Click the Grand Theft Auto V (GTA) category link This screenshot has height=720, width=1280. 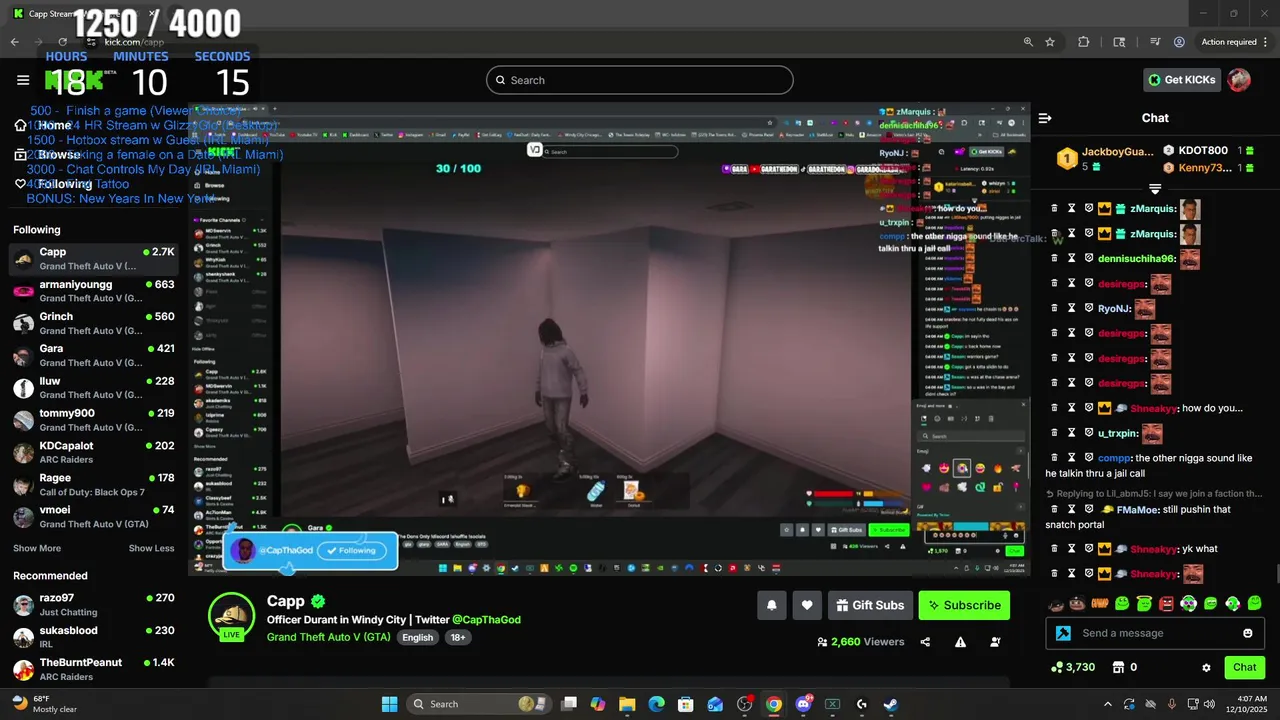pos(329,637)
